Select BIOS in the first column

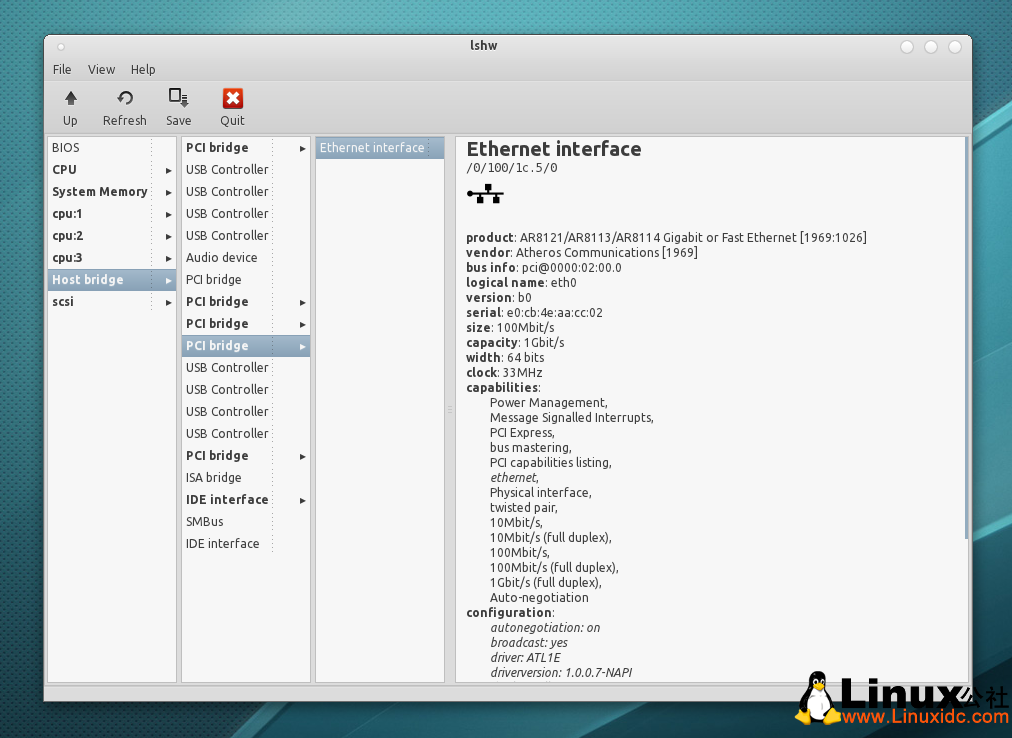click(x=66, y=148)
